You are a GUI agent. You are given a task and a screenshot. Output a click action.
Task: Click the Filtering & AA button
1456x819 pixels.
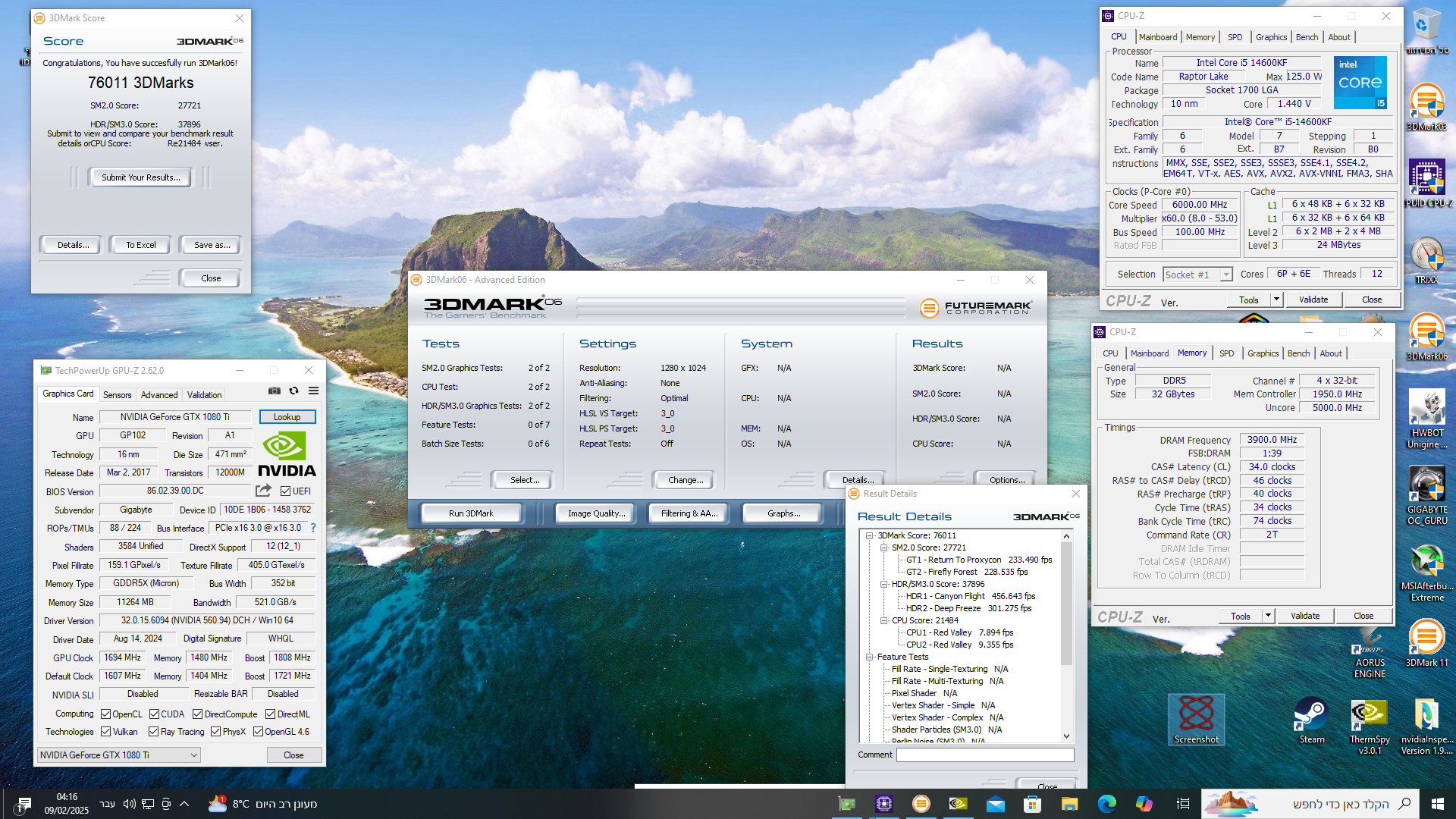click(x=689, y=513)
